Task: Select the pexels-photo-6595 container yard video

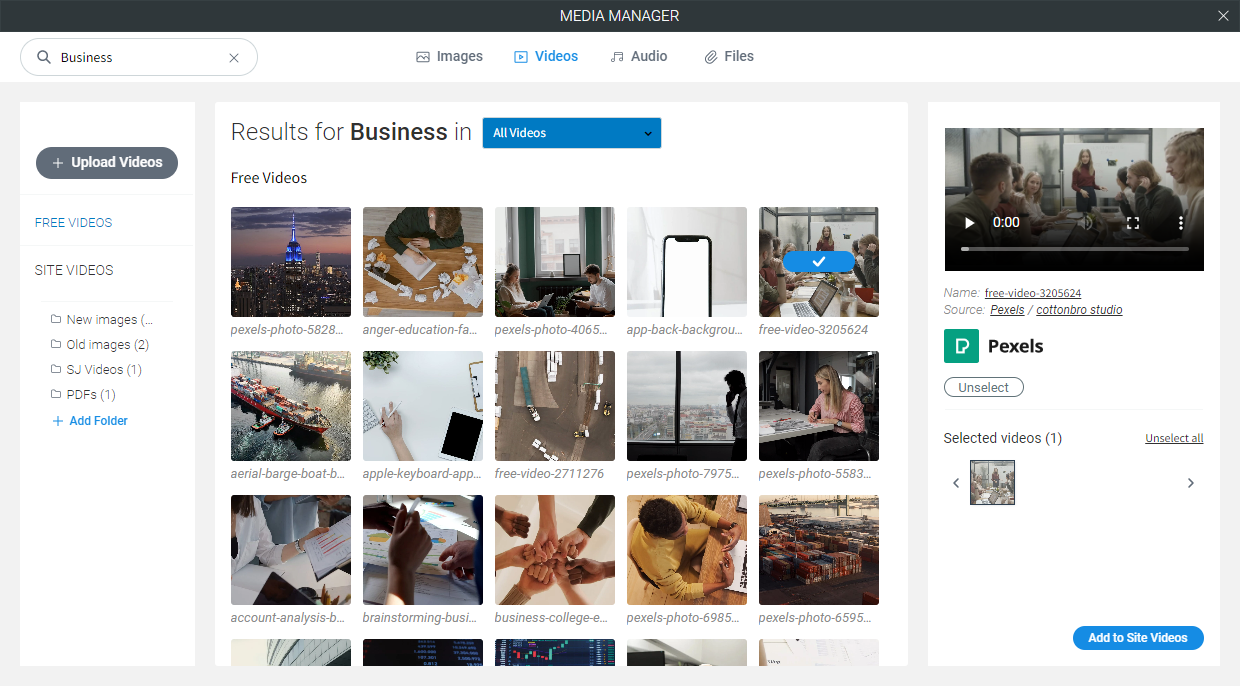Action: point(819,550)
